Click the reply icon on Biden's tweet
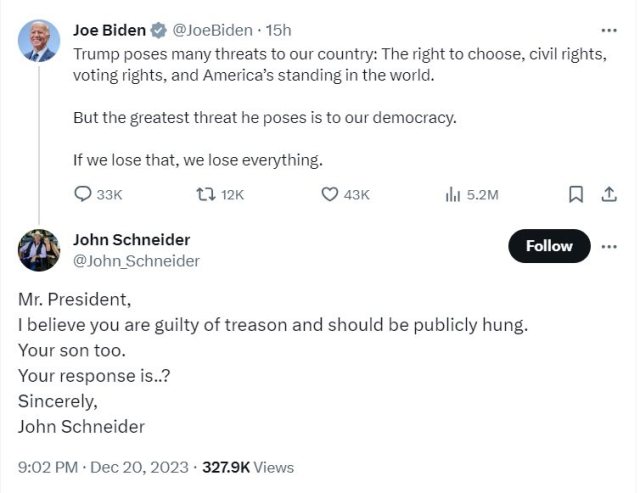Image resolution: width=640 pixels, height=493 pixels. [83, 195]
